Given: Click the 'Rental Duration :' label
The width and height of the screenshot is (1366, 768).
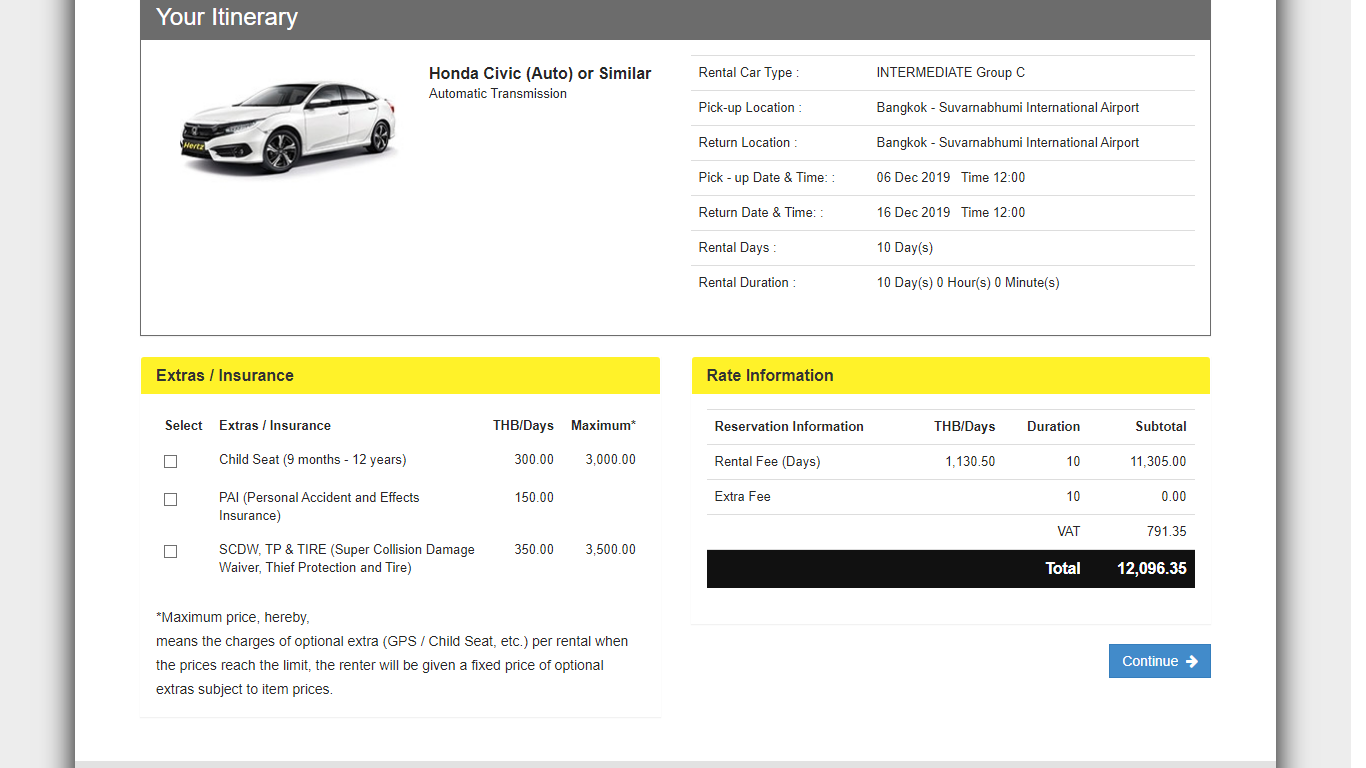Looking at the screenshot, I should coord(747,282).
